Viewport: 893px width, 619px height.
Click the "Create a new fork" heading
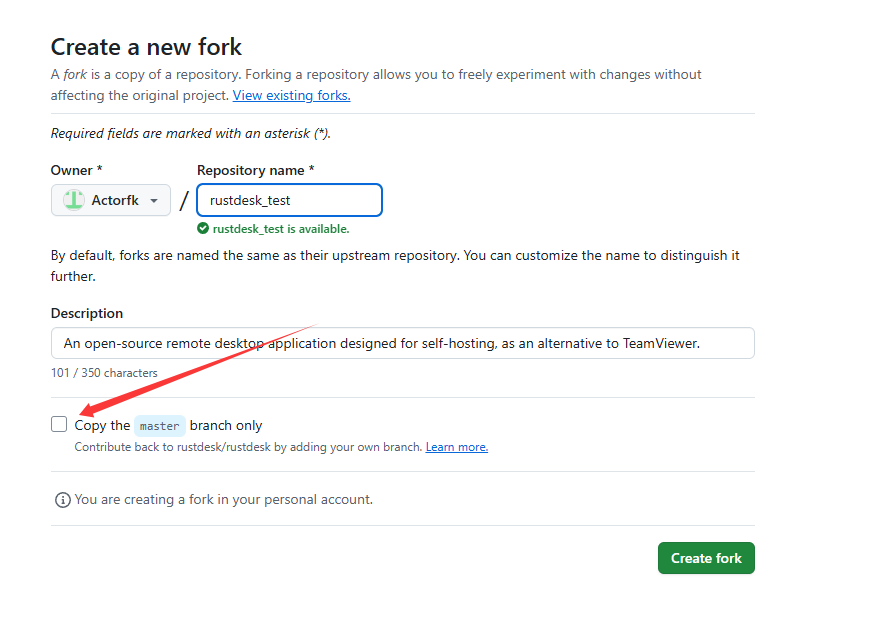pyautogui.click(x=146, y=47)
